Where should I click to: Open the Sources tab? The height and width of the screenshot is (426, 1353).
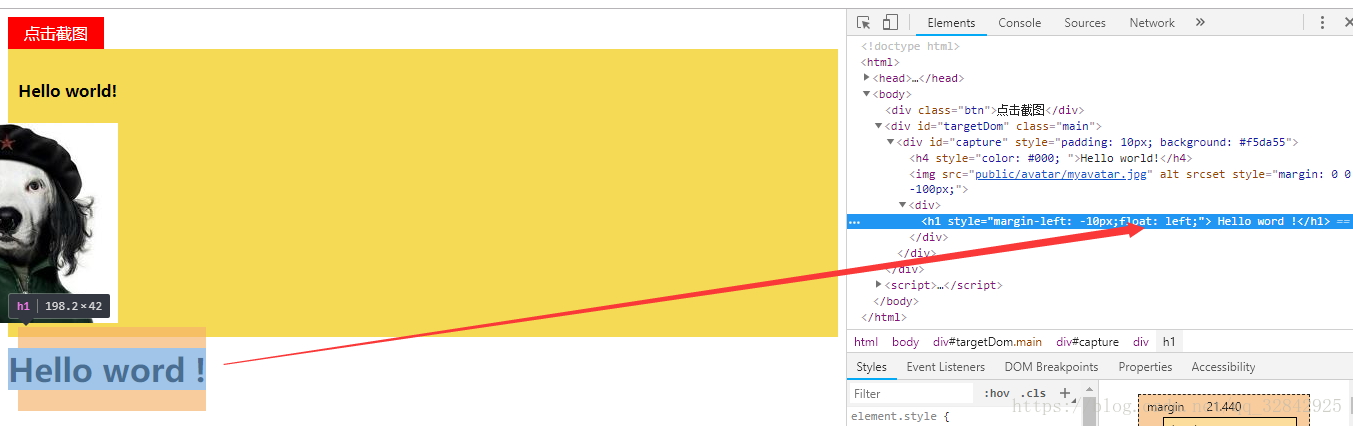(1085, 23)
